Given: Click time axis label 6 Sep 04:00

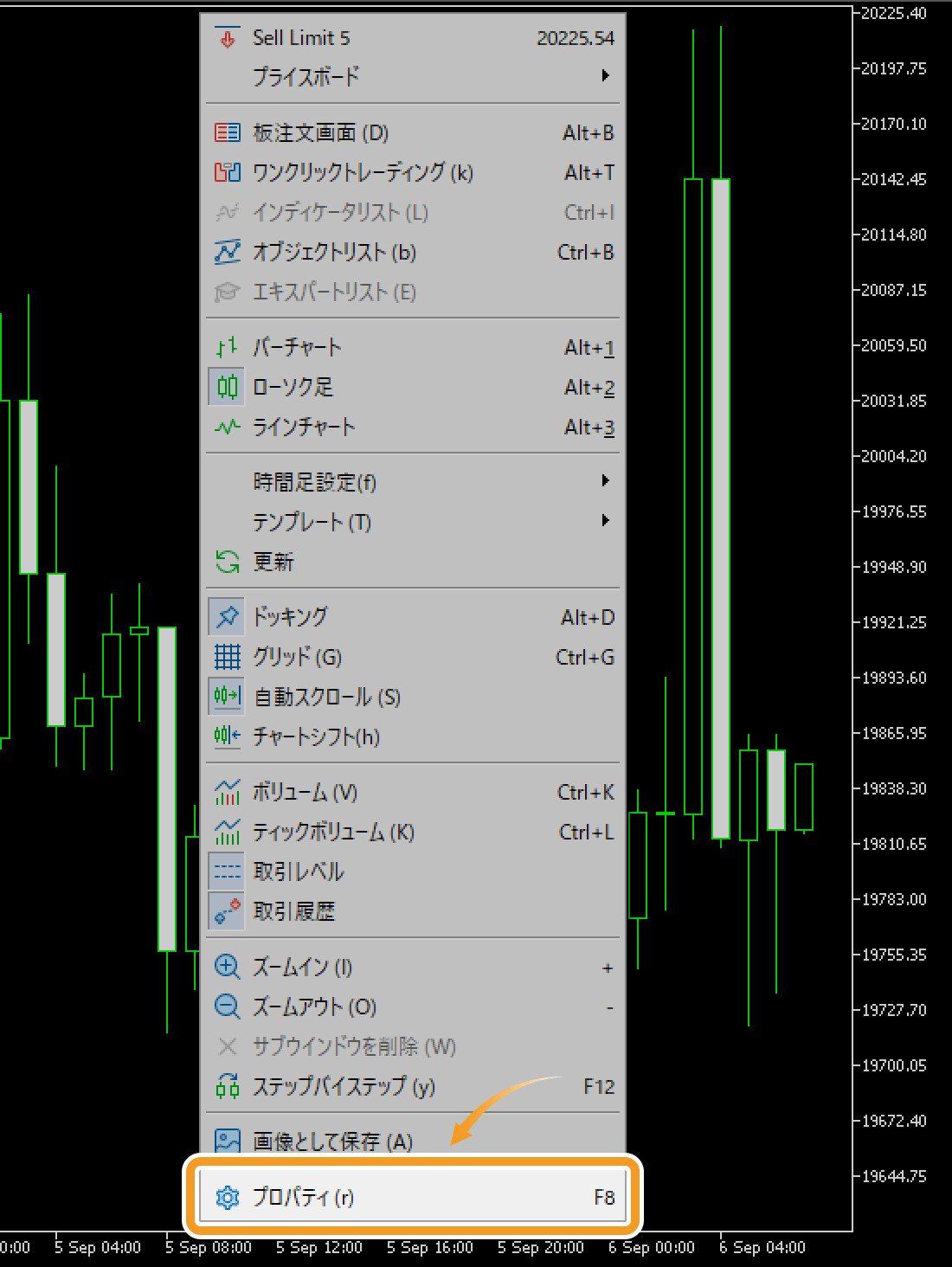Looking at the screenshot, I should tap(762, 1247).
